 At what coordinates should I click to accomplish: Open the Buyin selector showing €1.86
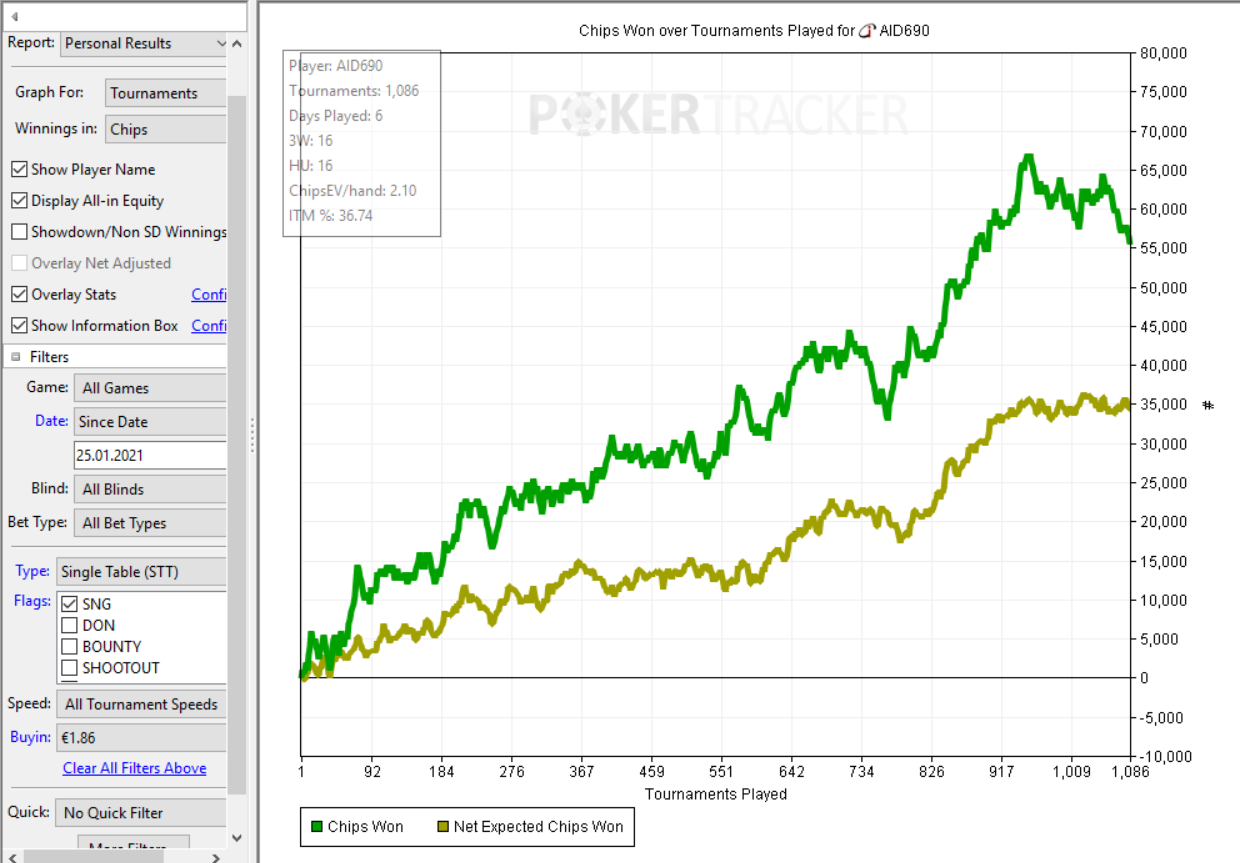tap(141, 737)
